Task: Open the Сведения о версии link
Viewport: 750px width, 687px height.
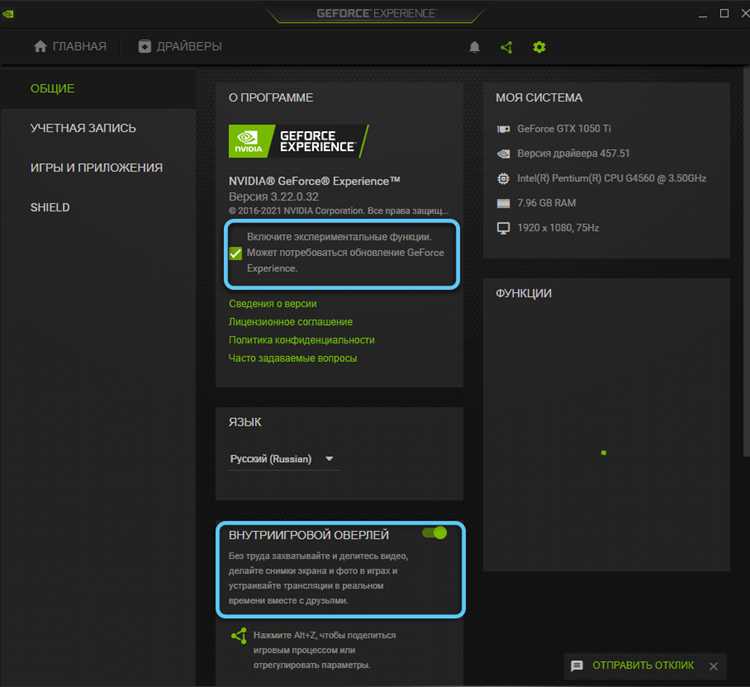Action: click(x=273, y=304)
